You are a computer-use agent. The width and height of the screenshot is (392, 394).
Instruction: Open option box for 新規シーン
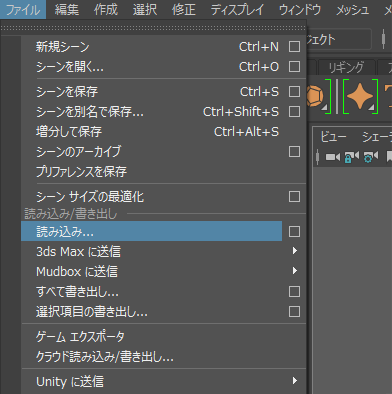294,47
